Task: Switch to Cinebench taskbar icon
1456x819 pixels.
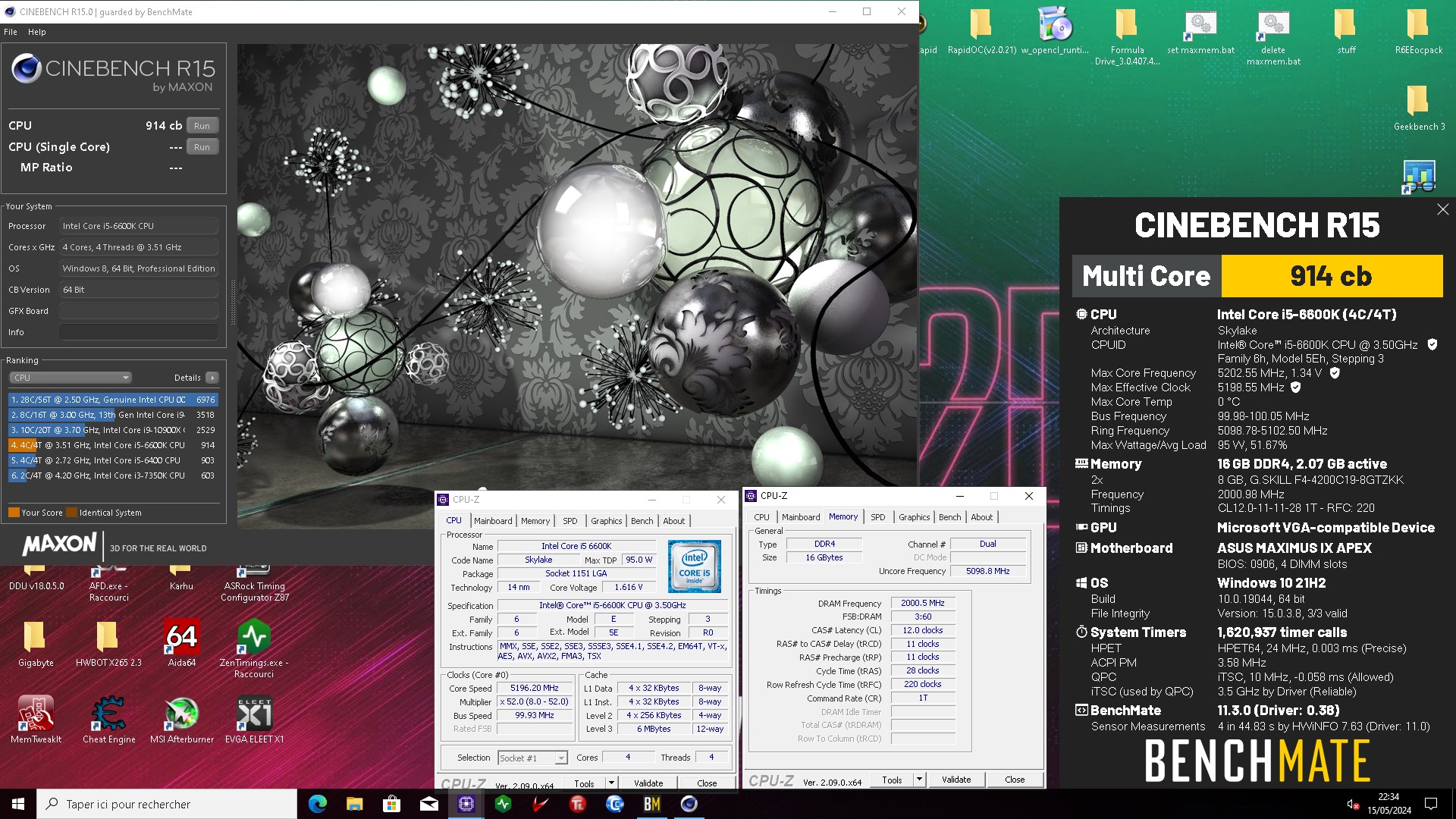Action: [689, 804]
